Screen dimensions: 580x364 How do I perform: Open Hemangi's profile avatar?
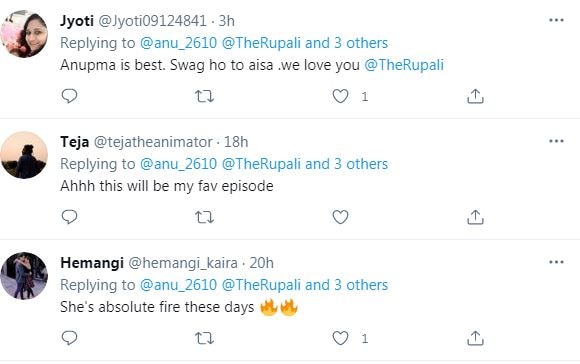point(24,276)
